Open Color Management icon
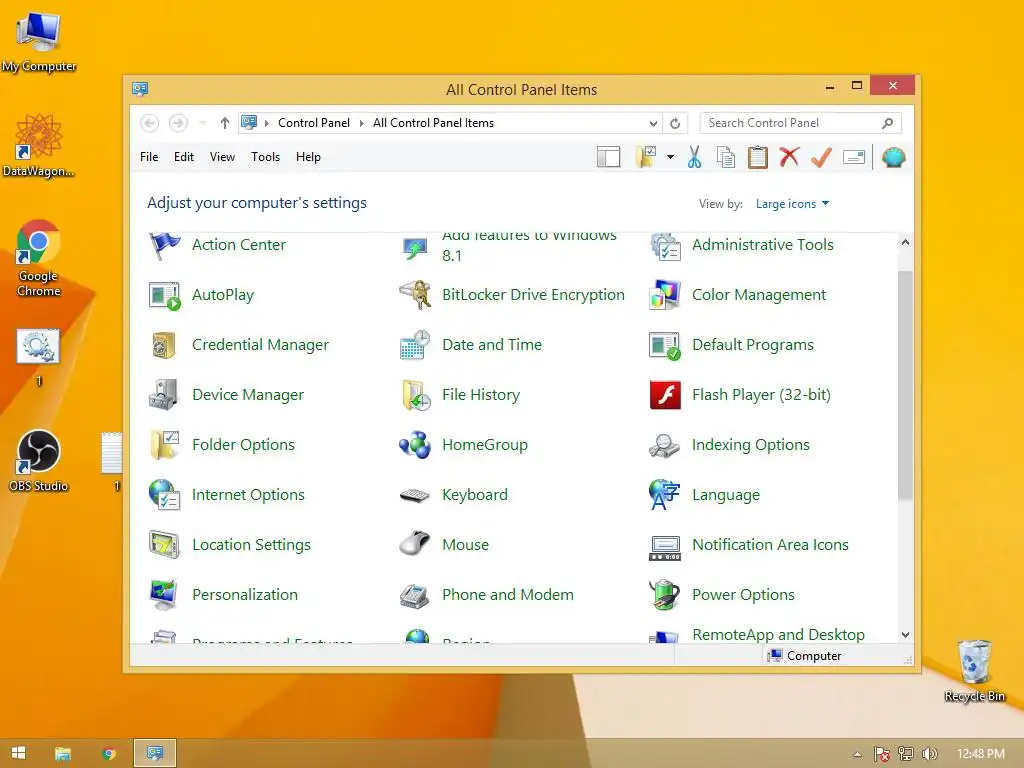Image resolution: width=1024 pixels, height=768 pixels. click(x=665, y=295)
